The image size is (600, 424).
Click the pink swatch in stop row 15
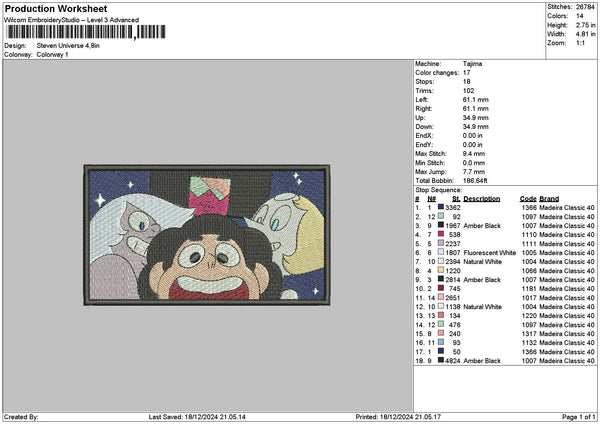pos(441,333)
